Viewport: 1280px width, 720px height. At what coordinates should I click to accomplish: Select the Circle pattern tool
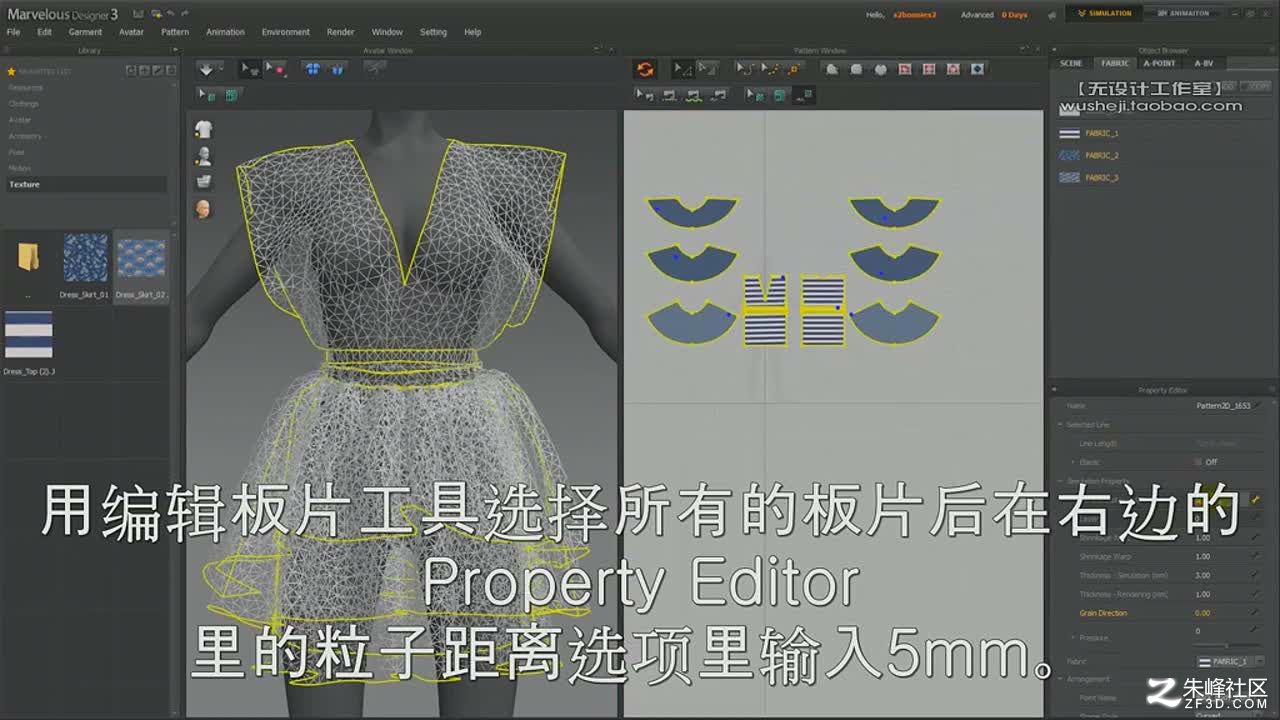click(x=880, y=69)
